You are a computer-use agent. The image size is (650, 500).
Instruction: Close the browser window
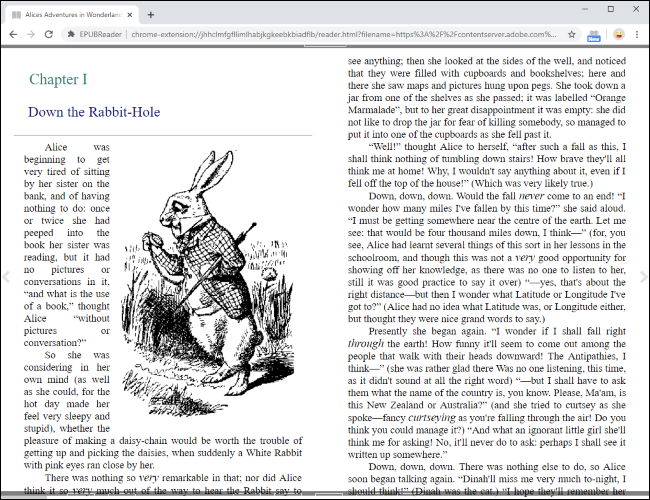pyautogui.click(x=636, y=9)
